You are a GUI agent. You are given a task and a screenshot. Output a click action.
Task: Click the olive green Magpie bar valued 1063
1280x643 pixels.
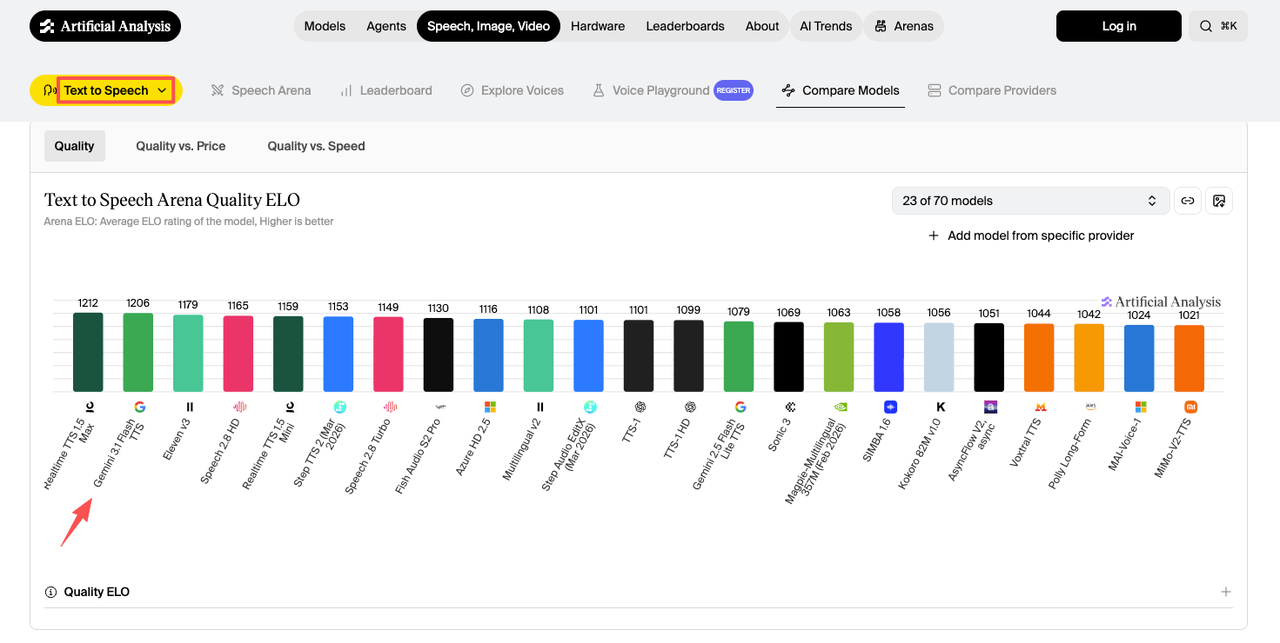[x=839, y=357]
